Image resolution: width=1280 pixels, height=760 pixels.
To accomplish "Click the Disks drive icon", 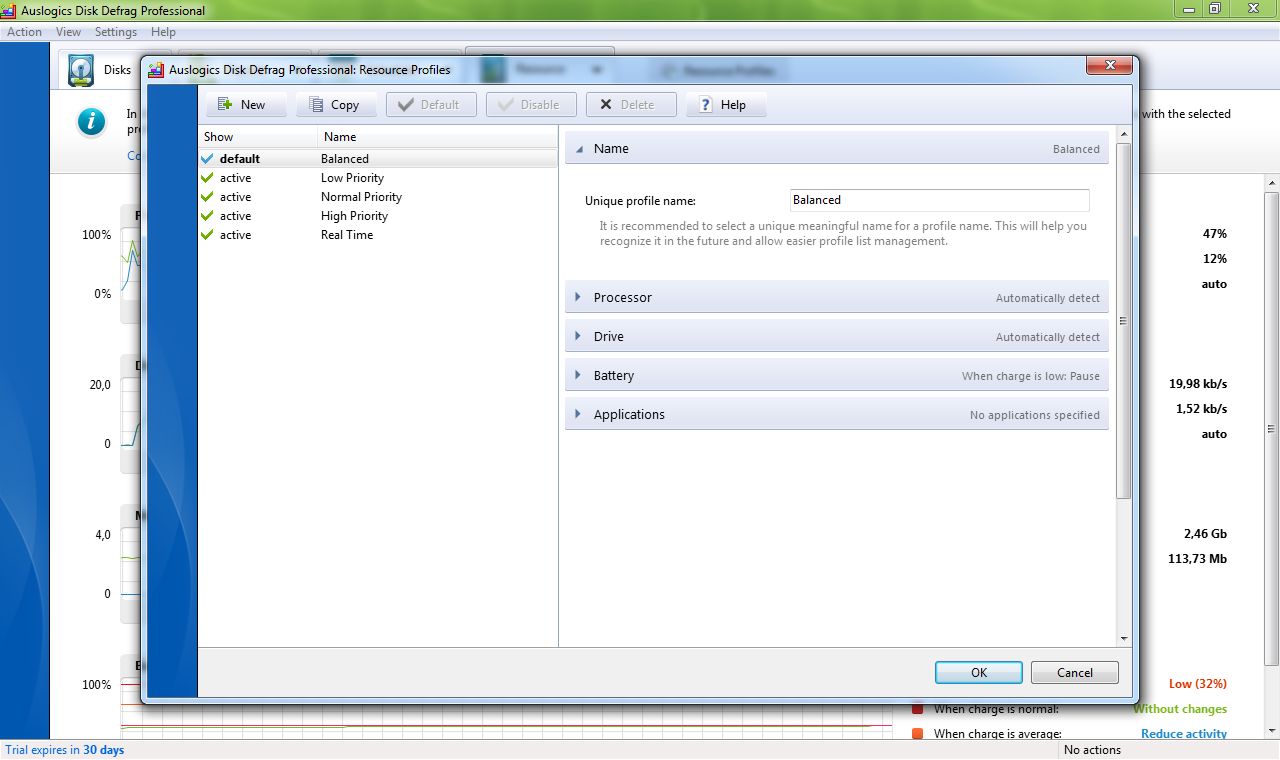I will (x=81, y=70).
